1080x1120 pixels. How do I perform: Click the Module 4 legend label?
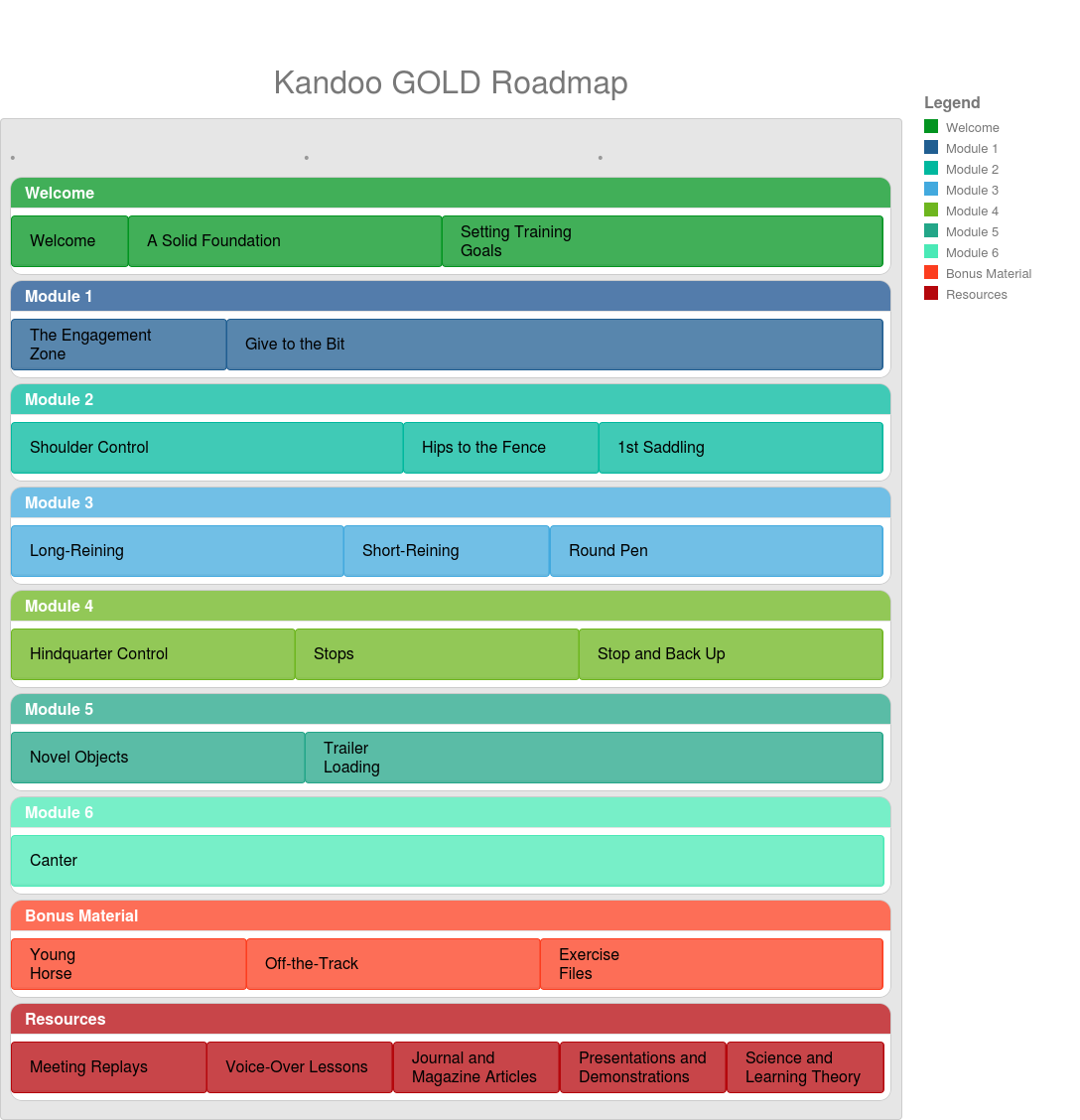(972, 210)
